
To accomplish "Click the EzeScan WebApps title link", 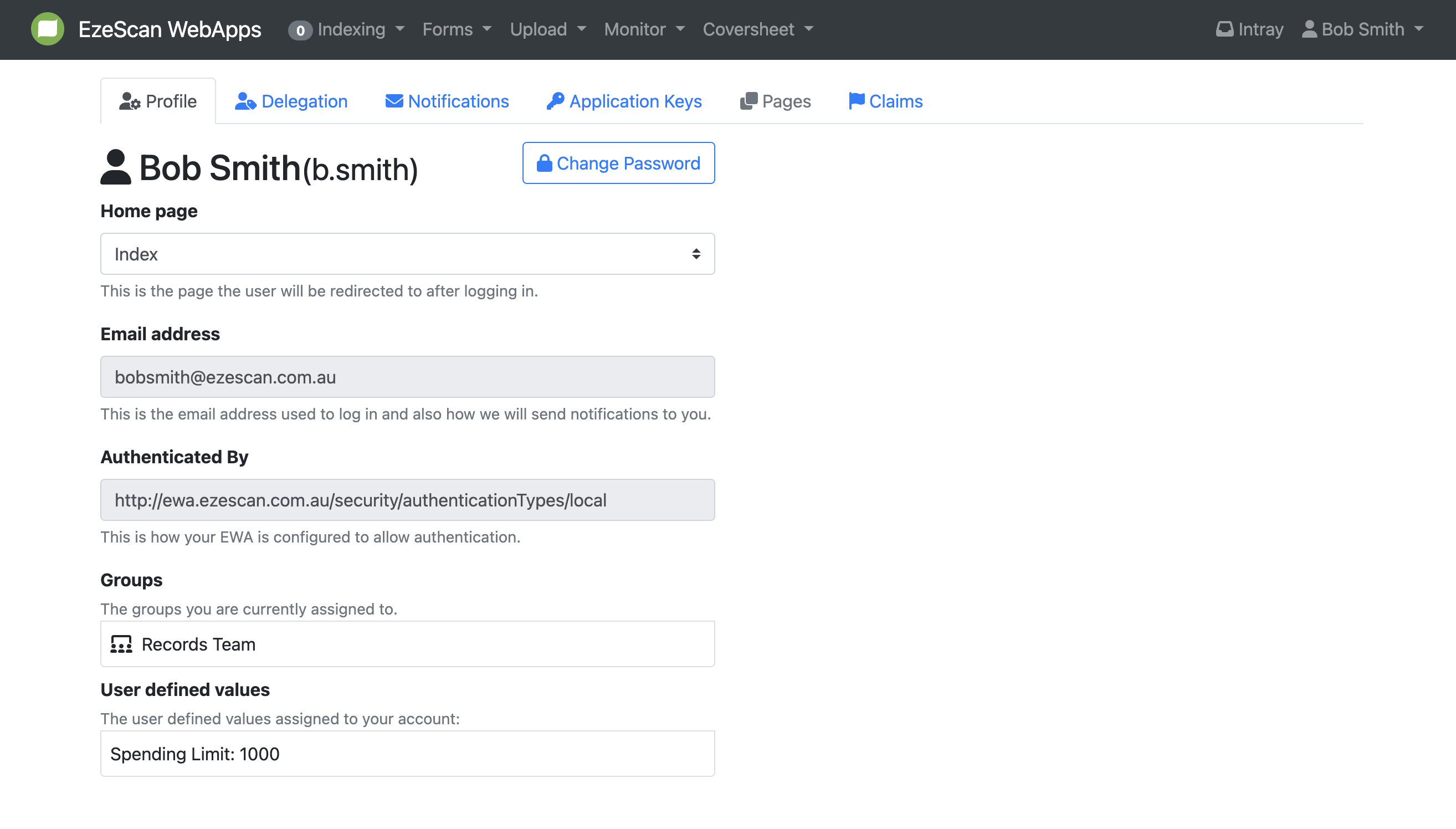I will (170, 29).
